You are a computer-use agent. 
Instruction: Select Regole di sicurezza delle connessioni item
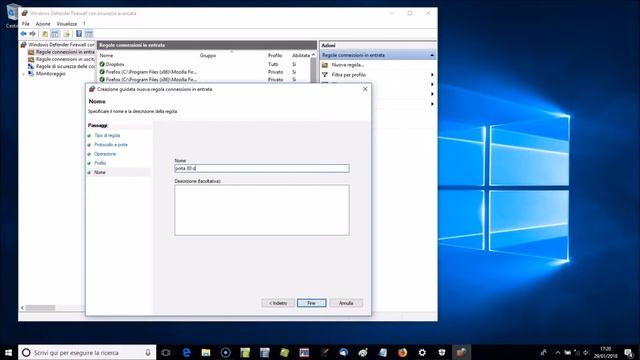pyautogui.click(x=61, y=66)
